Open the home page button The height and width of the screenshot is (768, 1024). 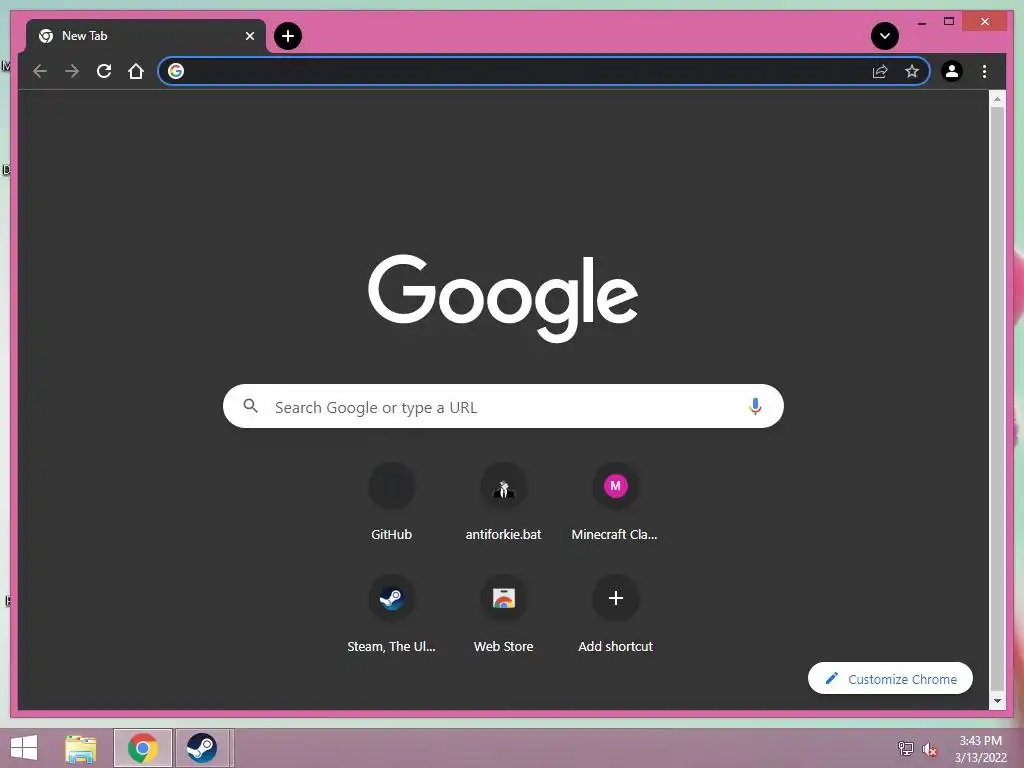[x=136, y=71]
